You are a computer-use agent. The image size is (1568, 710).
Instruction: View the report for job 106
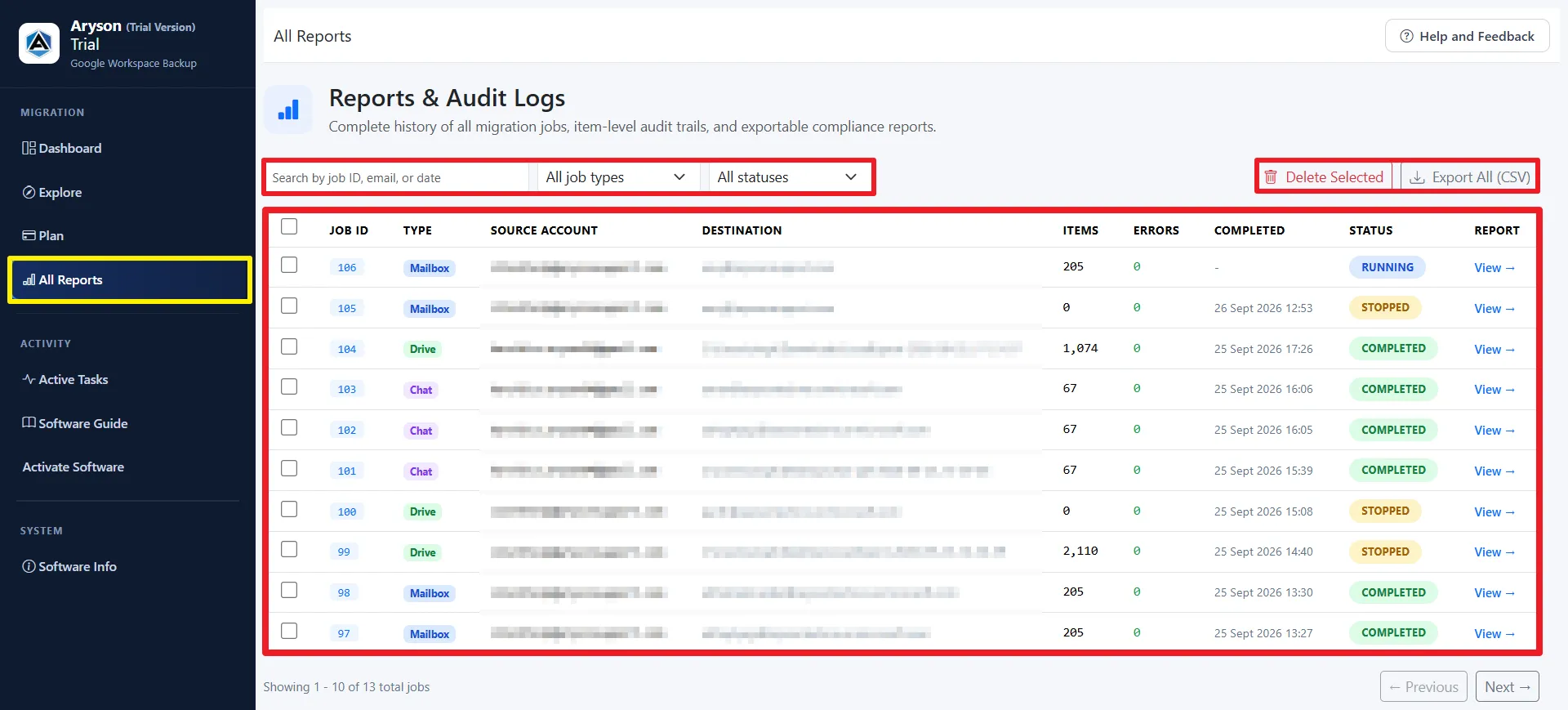[x=1494, y=268]
